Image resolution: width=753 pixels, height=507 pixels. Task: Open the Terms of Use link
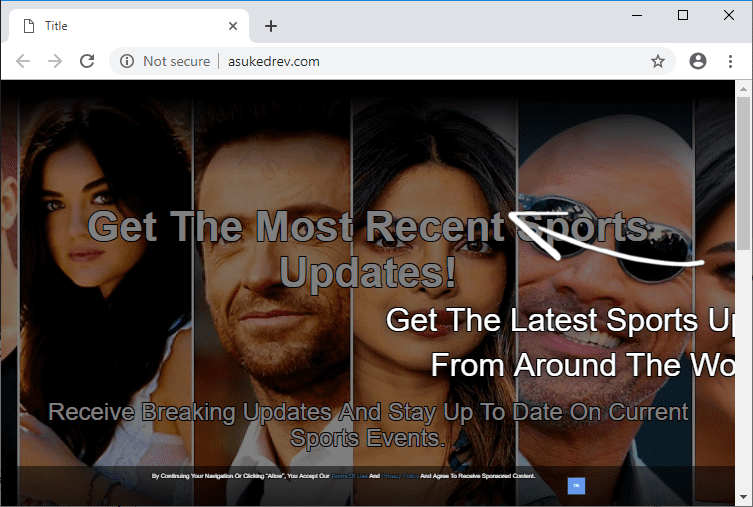(x=348, y=476)
